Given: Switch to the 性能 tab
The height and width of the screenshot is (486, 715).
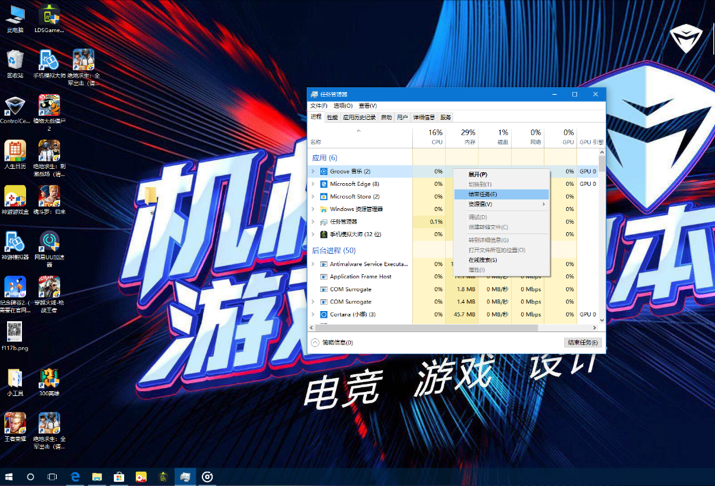Looking at the screenshot, I should tap(332, 118).
